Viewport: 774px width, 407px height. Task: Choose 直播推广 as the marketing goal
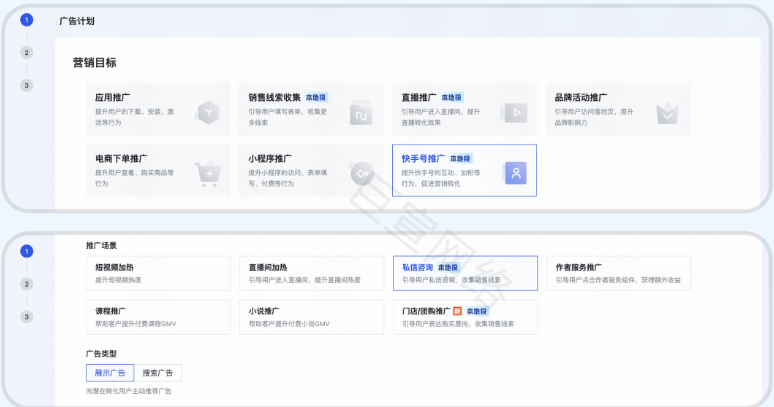(464, 109)
